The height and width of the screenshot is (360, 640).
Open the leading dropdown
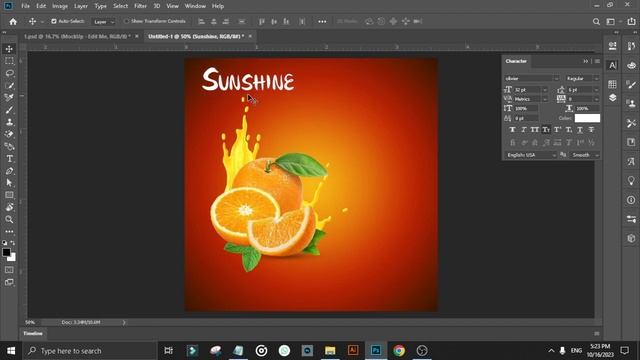[596, 90]
